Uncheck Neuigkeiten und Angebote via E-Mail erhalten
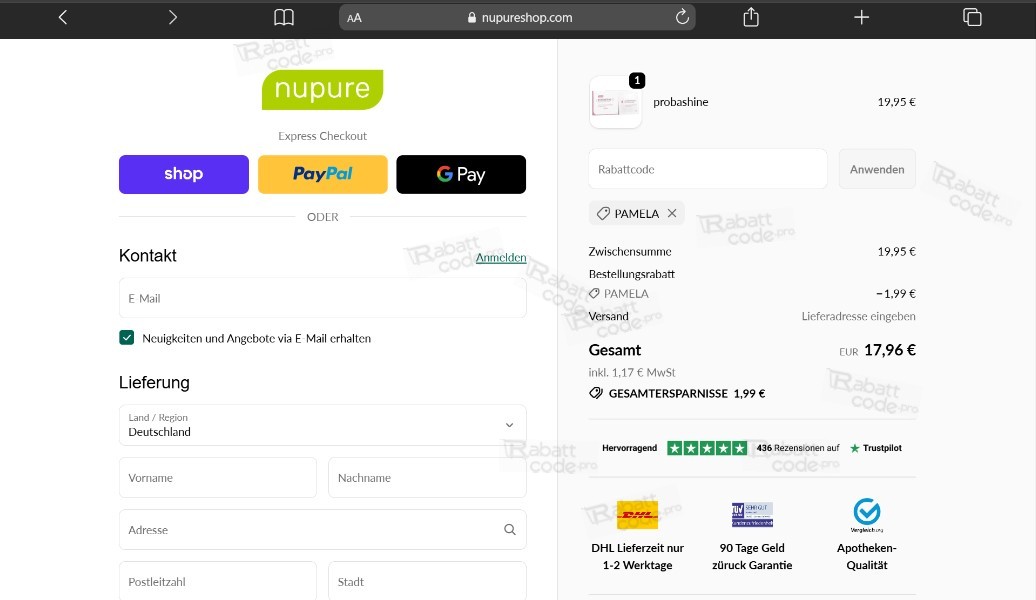 [x=127, y=337]
